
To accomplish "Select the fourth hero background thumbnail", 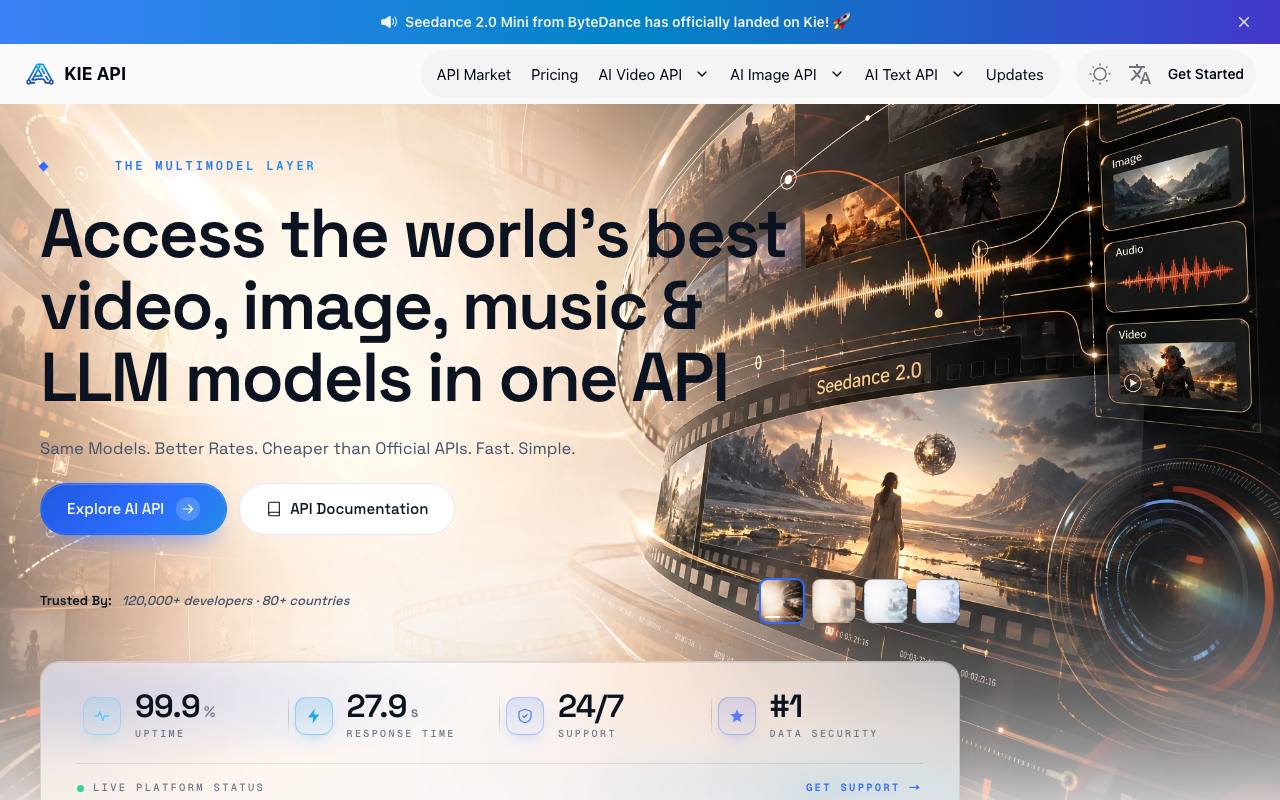I will coord(938,601).
